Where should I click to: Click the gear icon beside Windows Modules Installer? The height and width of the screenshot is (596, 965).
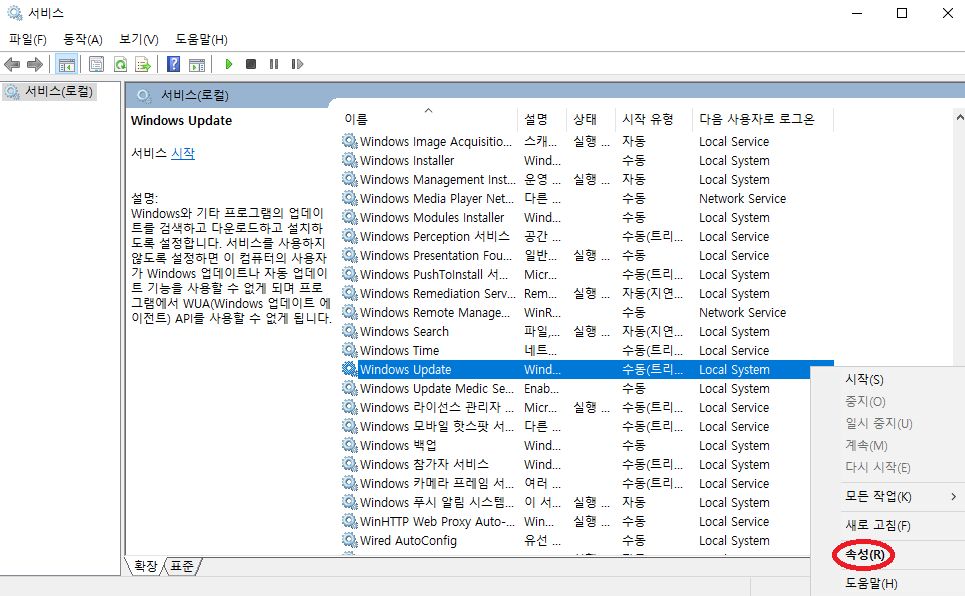coord(350,217)
